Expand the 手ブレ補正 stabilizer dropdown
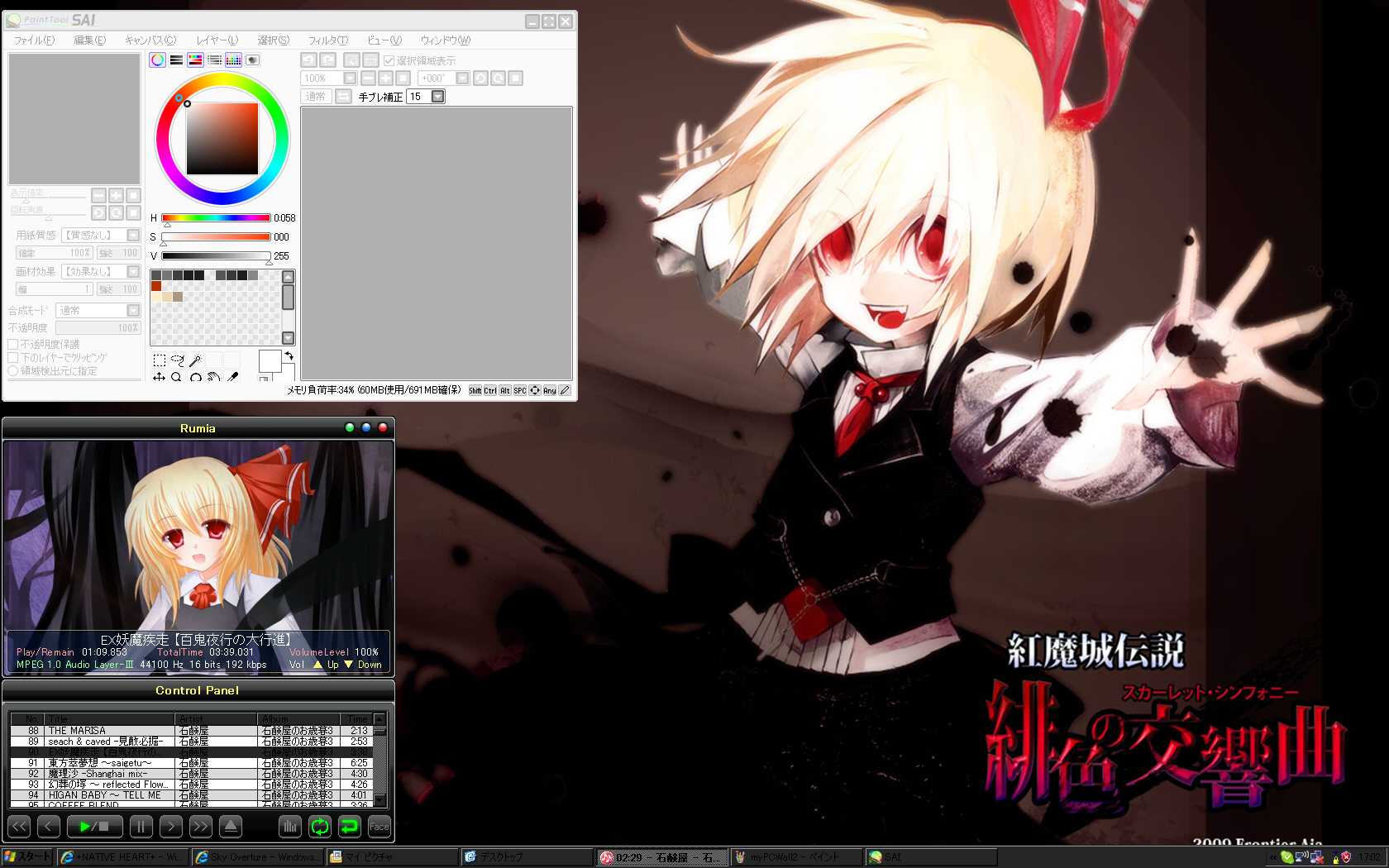The width and height of the screenshot is (1389, 868). (x=438, y=97)
